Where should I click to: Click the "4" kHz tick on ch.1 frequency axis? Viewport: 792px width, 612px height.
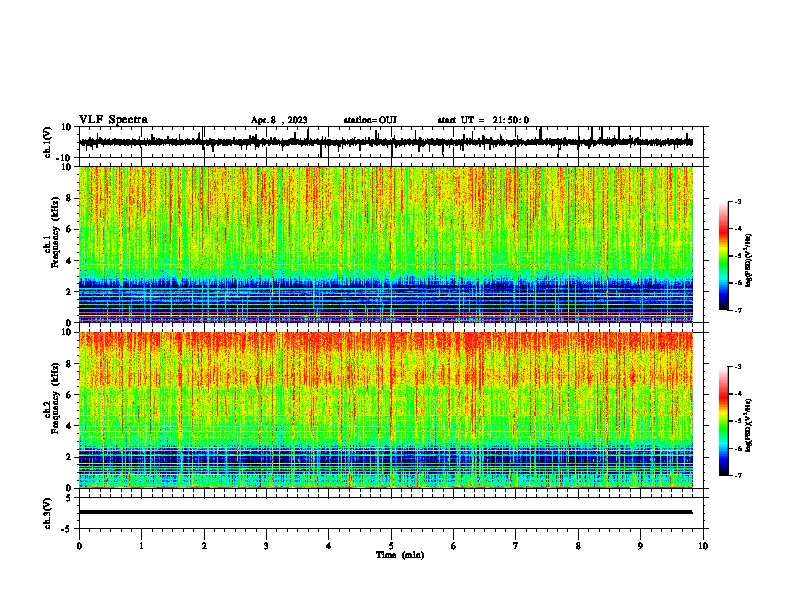pos(69,261)
